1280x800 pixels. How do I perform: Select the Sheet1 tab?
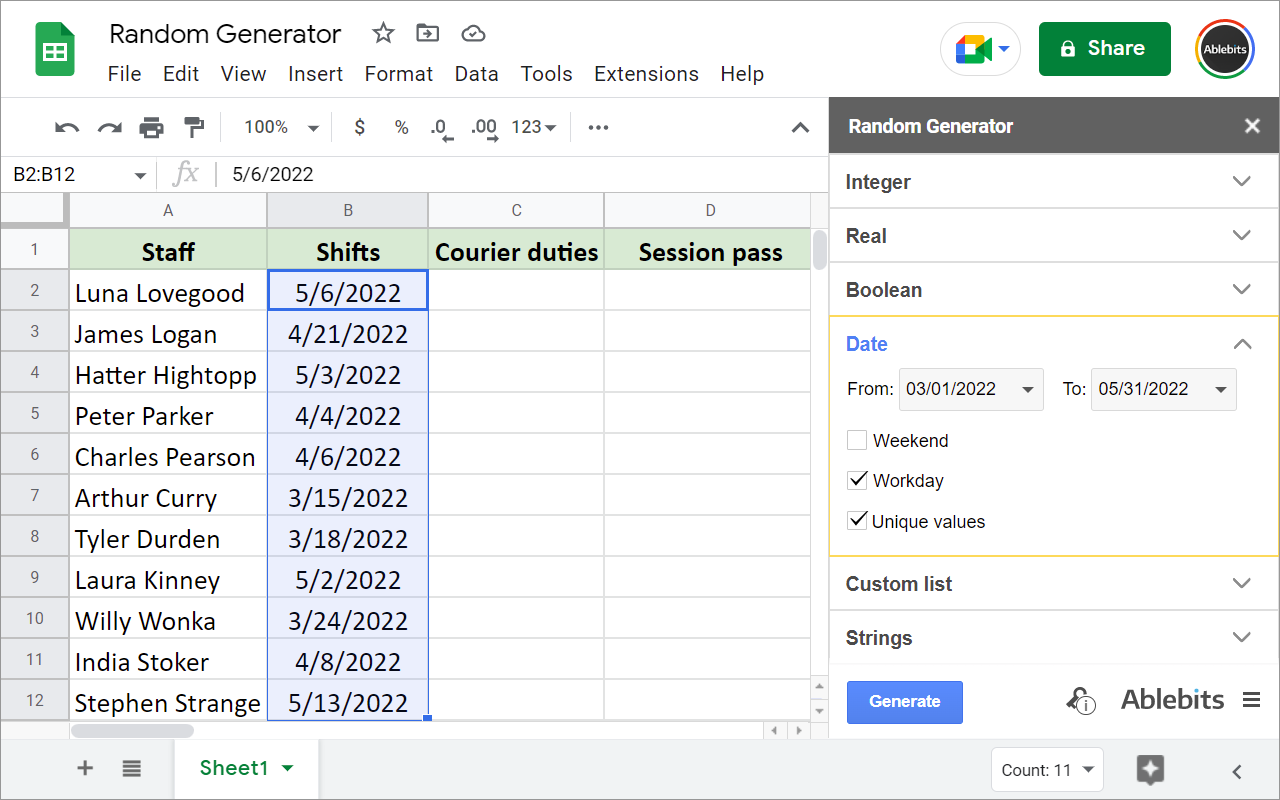pos(246,768)
